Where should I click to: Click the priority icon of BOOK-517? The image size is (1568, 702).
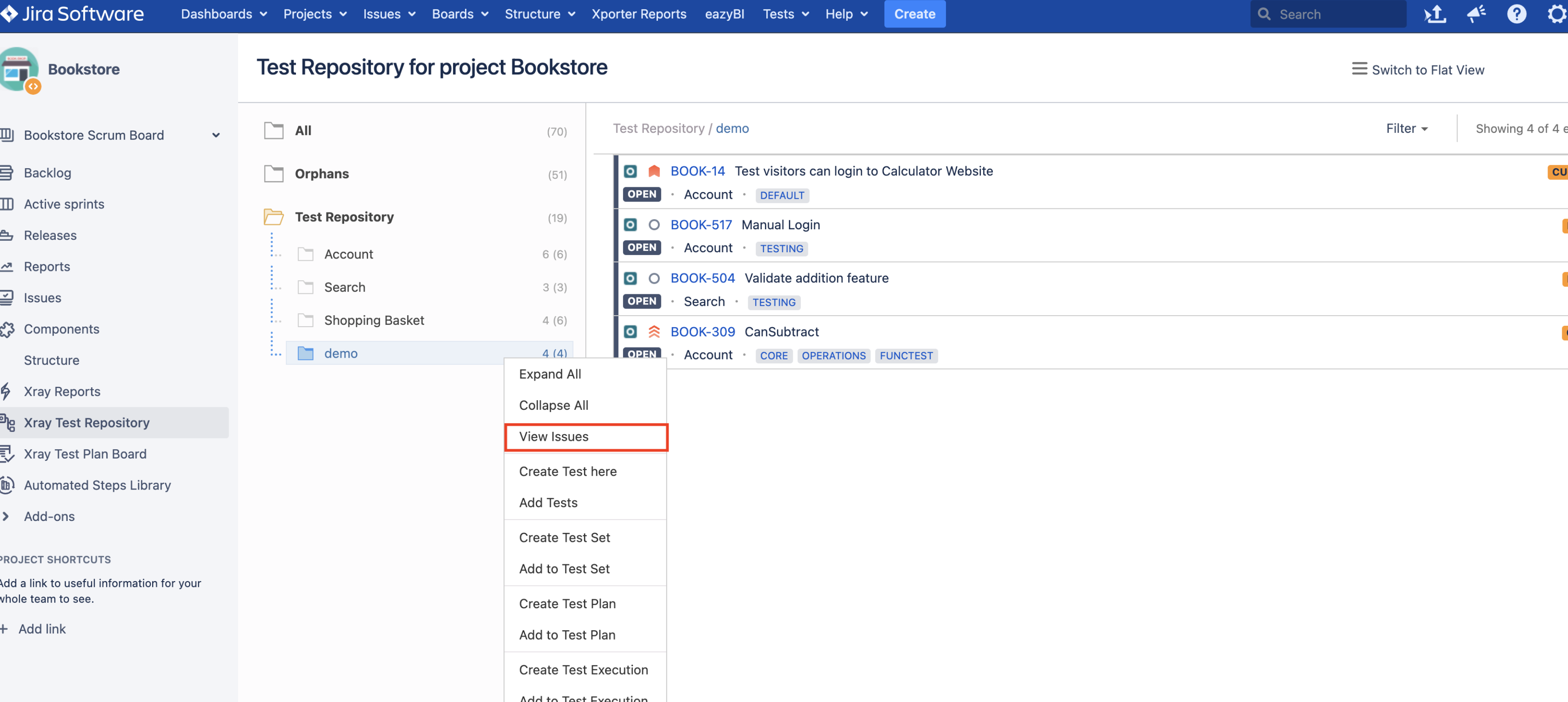654,225
